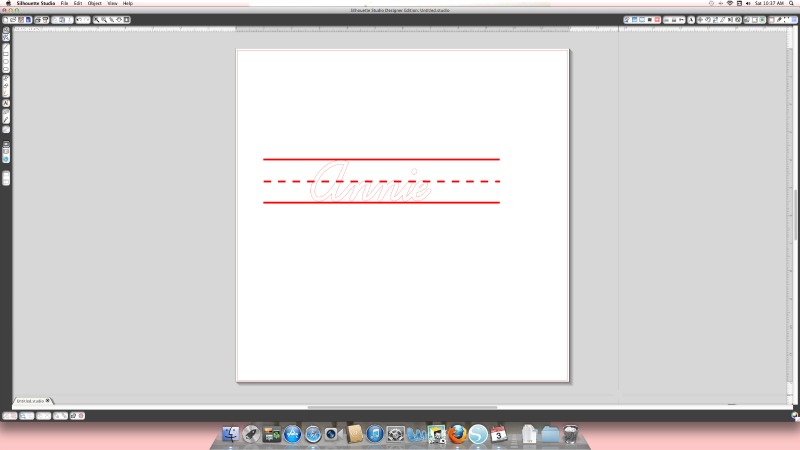This screenshot has height=450, width=800.
Task: Open the File menu
Action: pyautogui.click(x=64, y=4)
